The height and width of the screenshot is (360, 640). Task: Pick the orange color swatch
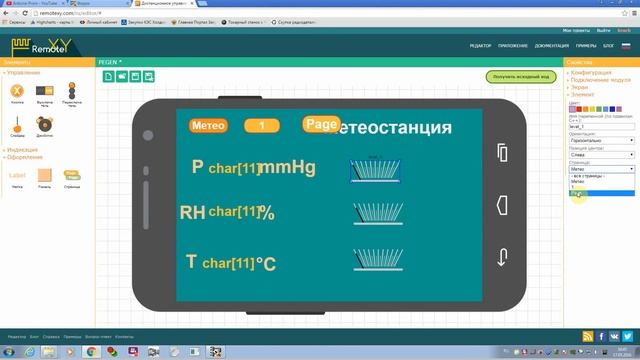586,109
